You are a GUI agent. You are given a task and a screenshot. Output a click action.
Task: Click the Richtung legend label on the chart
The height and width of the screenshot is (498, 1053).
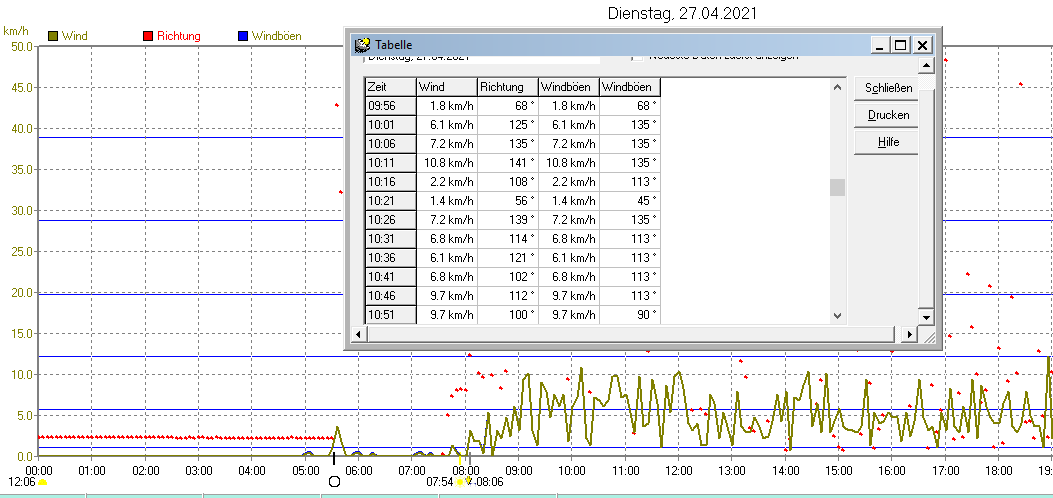pos(179,36)
